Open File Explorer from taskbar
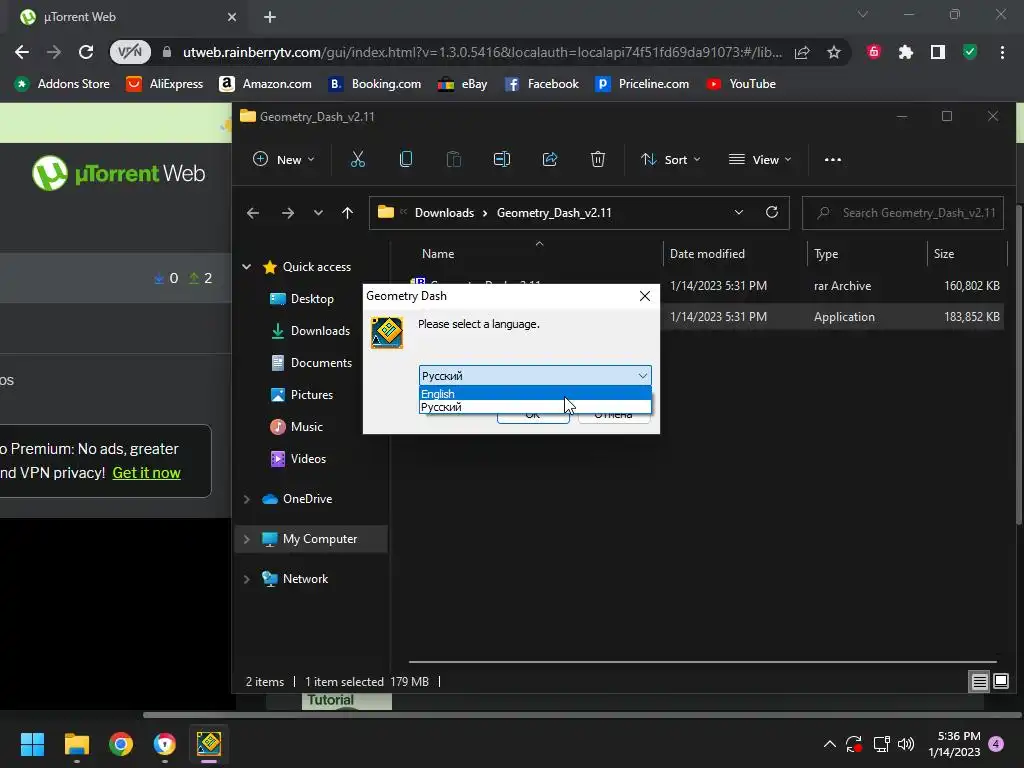 [x=76, y=744]
